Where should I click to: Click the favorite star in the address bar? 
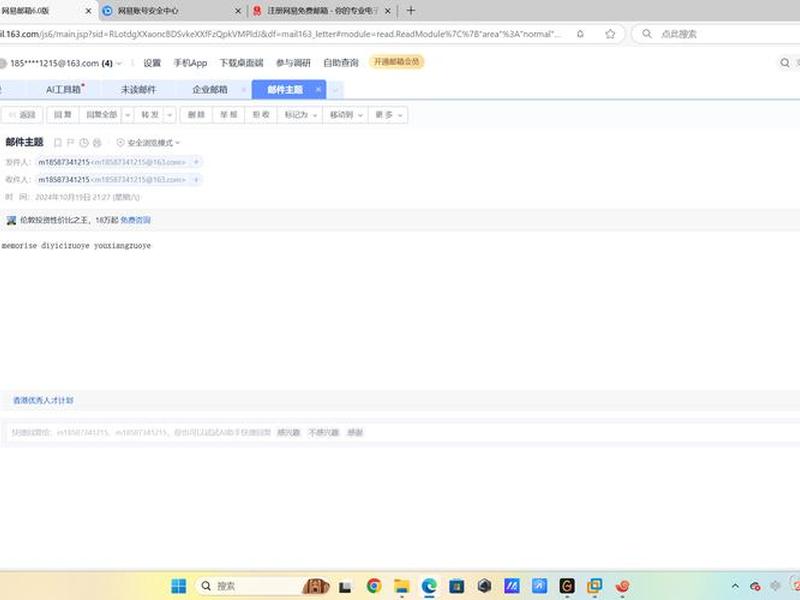(610, 34)
